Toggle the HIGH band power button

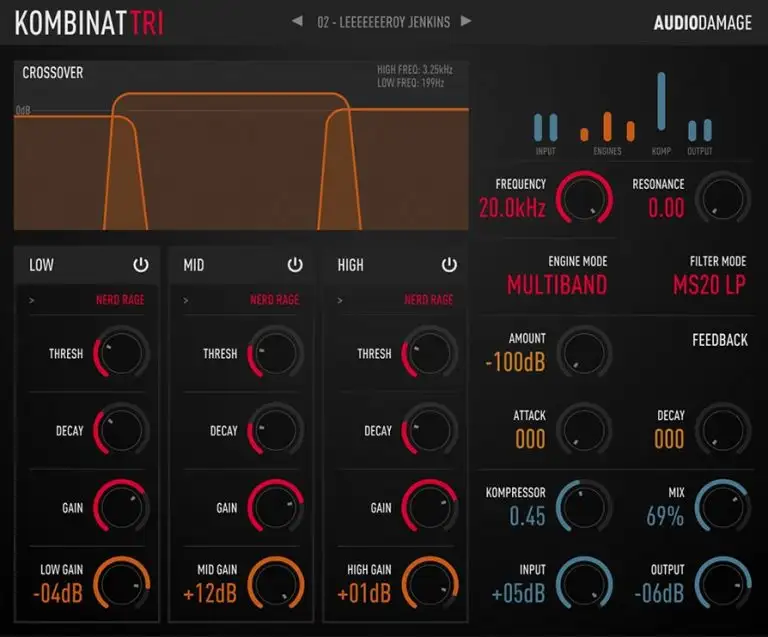click(449, 265)
